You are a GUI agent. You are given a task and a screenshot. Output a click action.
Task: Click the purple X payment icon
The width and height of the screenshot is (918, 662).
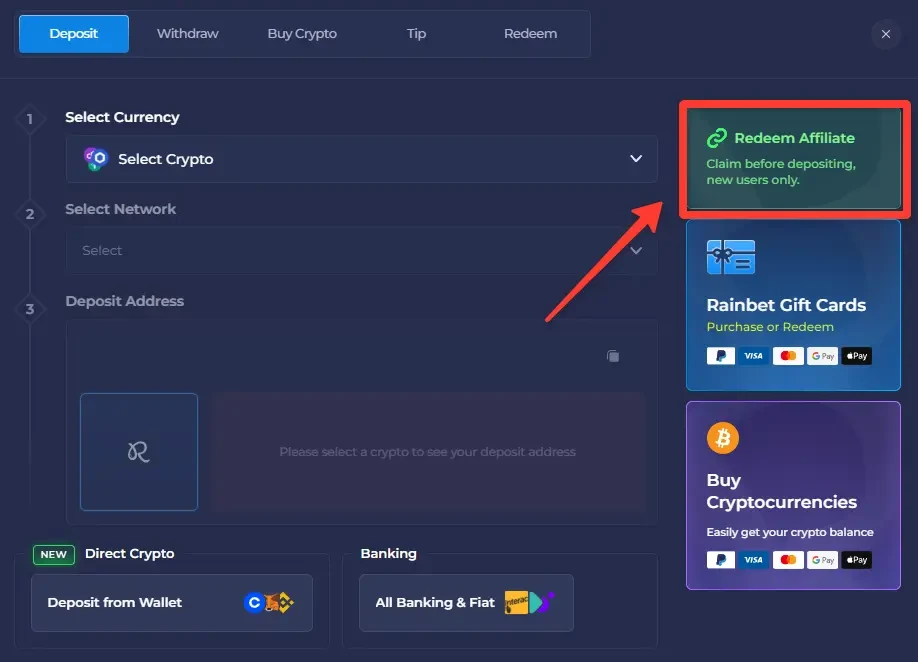tap(545, 602)
